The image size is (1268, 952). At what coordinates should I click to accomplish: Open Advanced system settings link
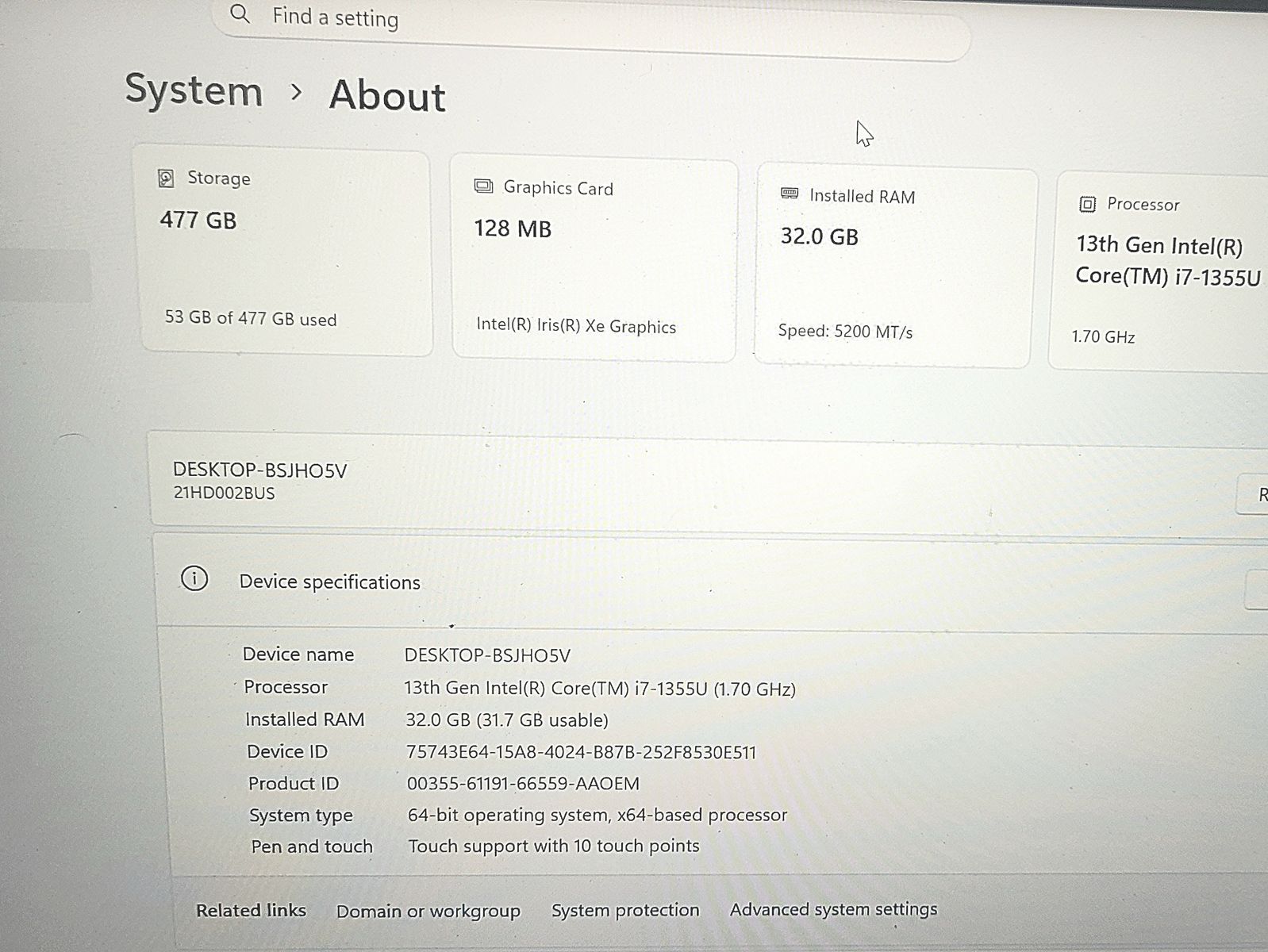pyautogui.click(x=833, y=909)
